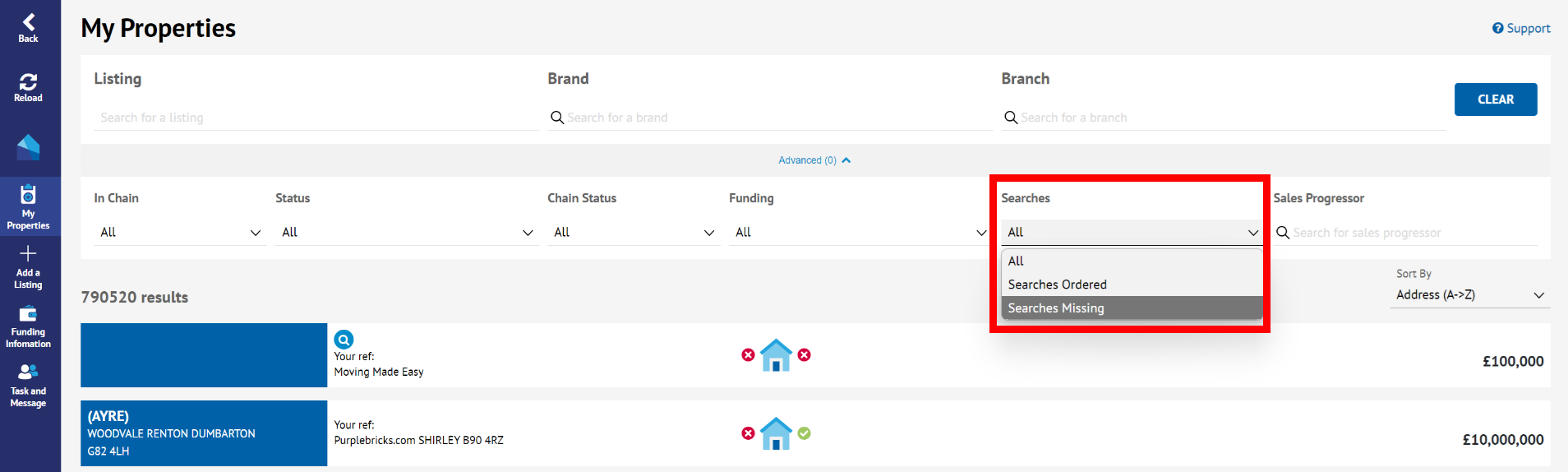Screen dimensions: 1568x472
Task: Open the In Chain dropdown
Action: pos(181,233)
